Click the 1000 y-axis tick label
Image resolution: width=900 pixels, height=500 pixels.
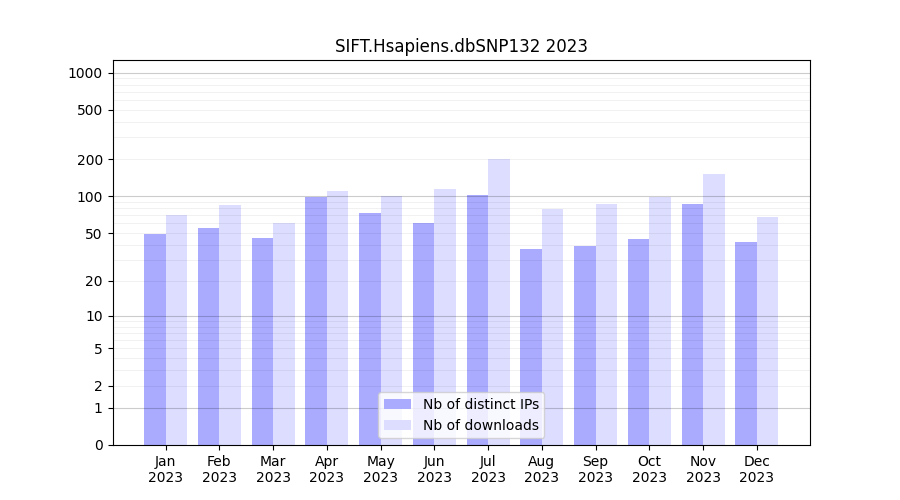(x=85, y=73)
